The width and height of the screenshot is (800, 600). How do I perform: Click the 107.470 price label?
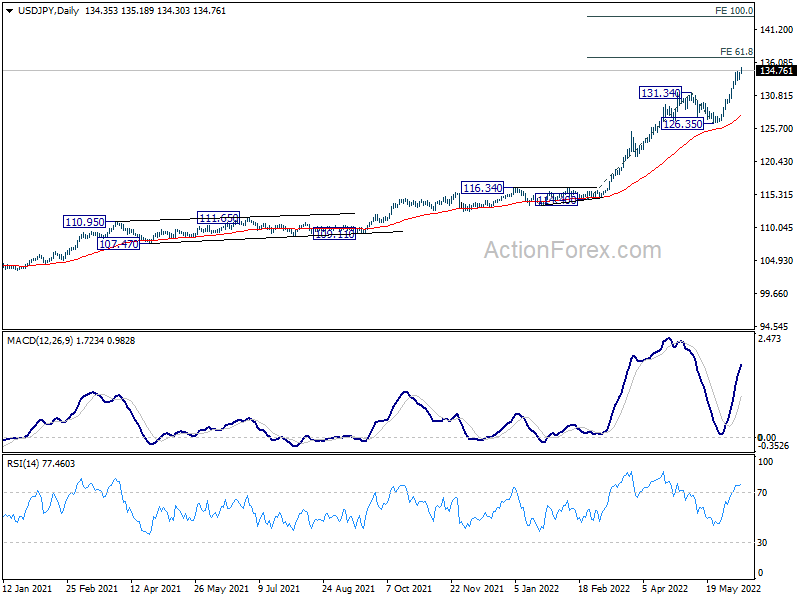click(118, 244)
